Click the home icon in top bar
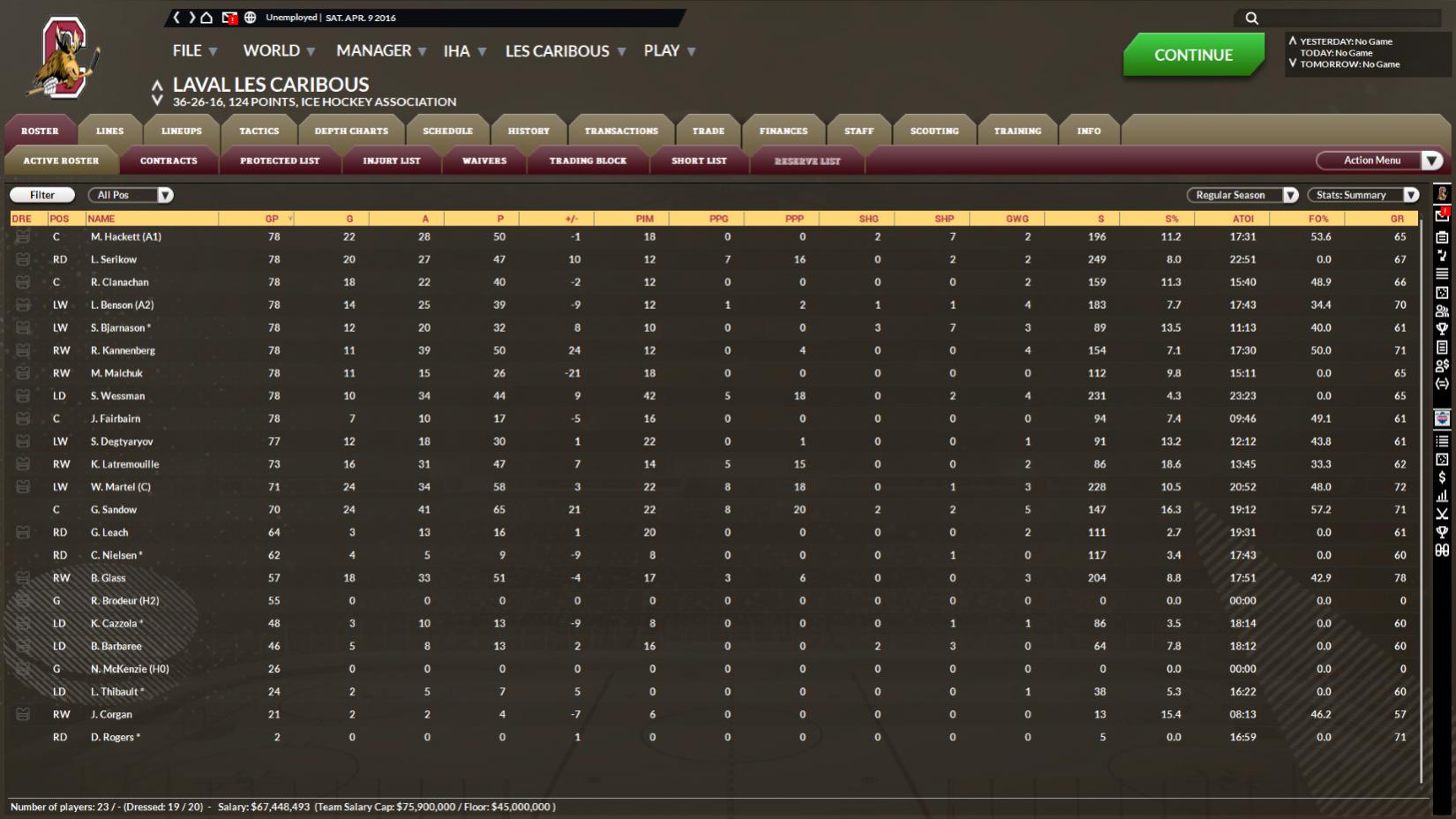The image size is (1456, 819). coord(206,18)
